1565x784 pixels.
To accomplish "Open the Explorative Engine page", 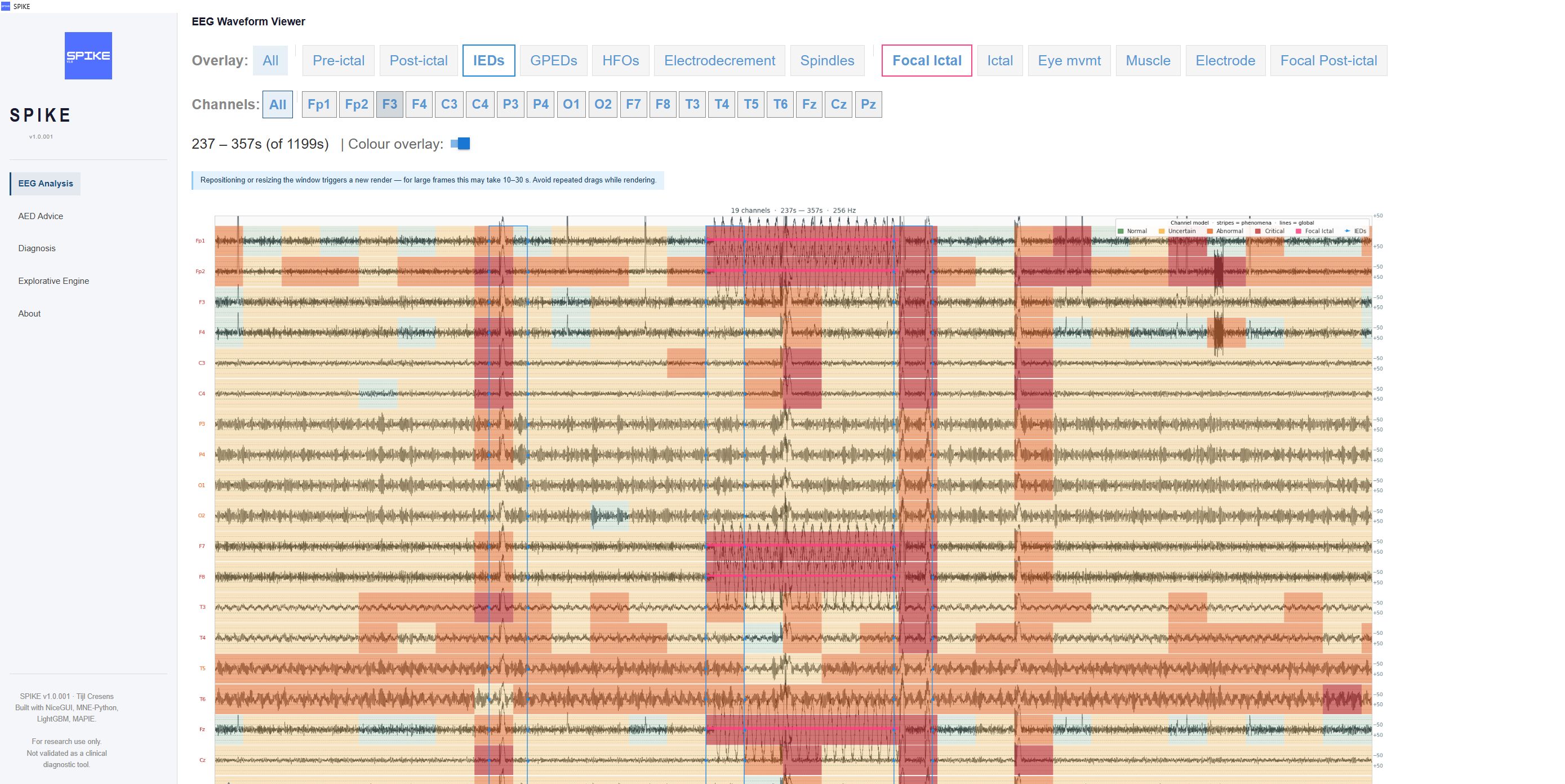I will click(x=54, y=281).
